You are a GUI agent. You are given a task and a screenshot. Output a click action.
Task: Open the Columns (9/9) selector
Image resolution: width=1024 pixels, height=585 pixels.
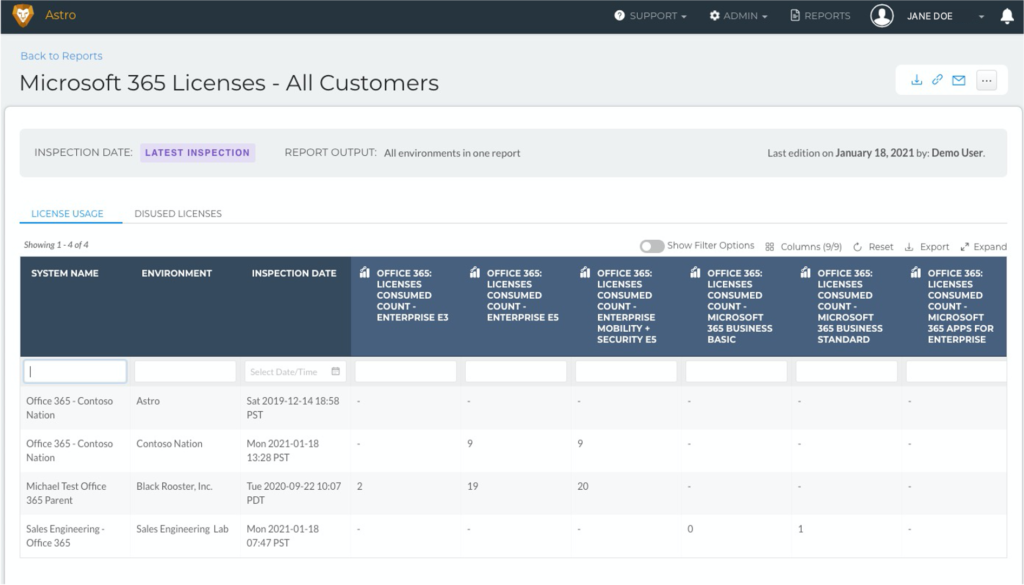point(803,247)
